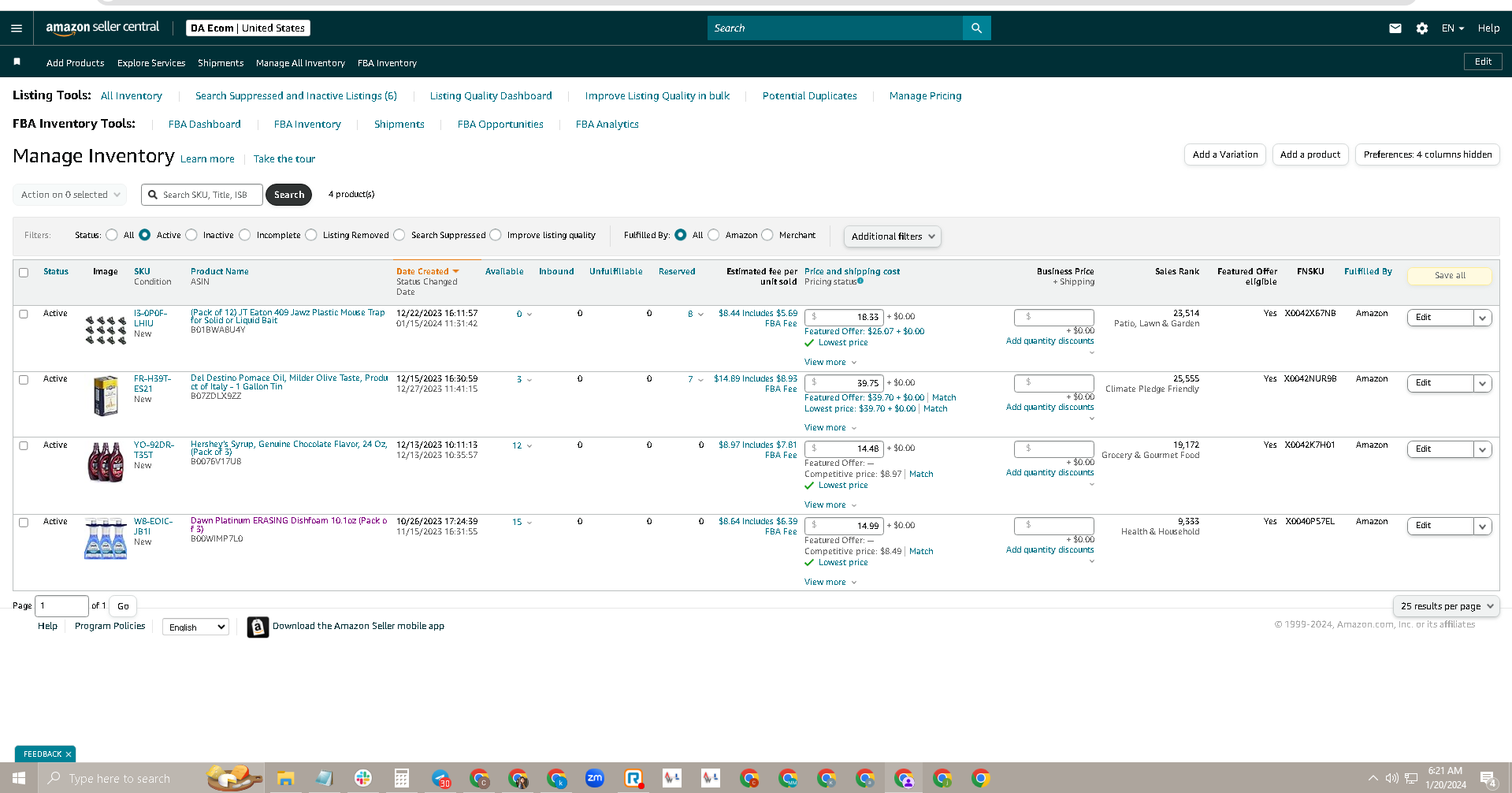1512x793 pixels.
Task: Click the mouse trap product thumbnail
Action: click(x=106, y=330)
